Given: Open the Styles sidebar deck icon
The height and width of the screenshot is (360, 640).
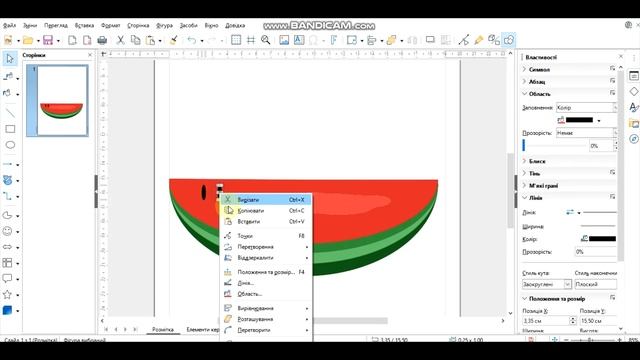Looking at the screenshot, I should [x=634, y=107].
